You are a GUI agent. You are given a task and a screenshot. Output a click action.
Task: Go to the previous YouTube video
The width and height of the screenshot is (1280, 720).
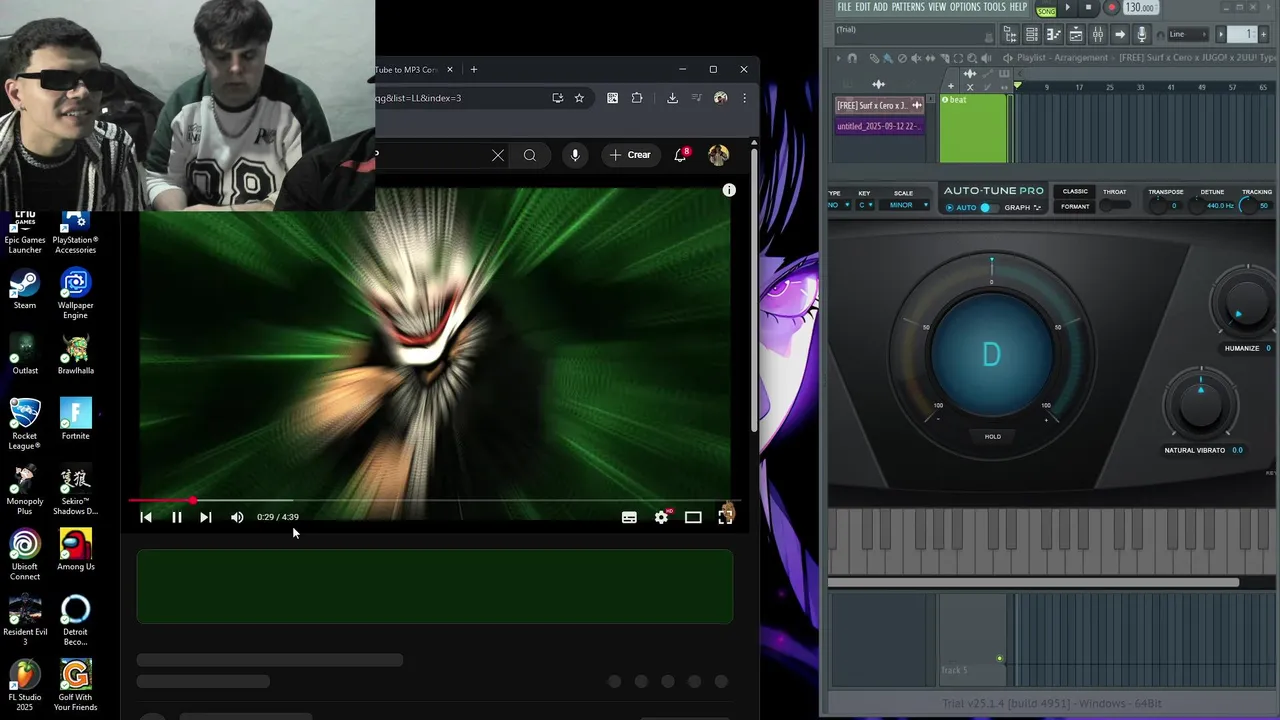pyautogui.click(x=146, y=517)
